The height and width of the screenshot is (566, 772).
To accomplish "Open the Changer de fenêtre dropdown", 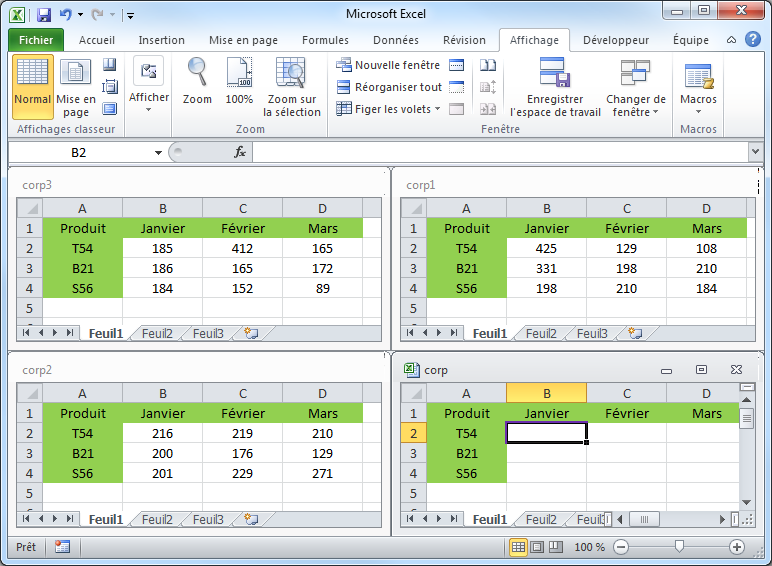I will [x=635, y=105].
